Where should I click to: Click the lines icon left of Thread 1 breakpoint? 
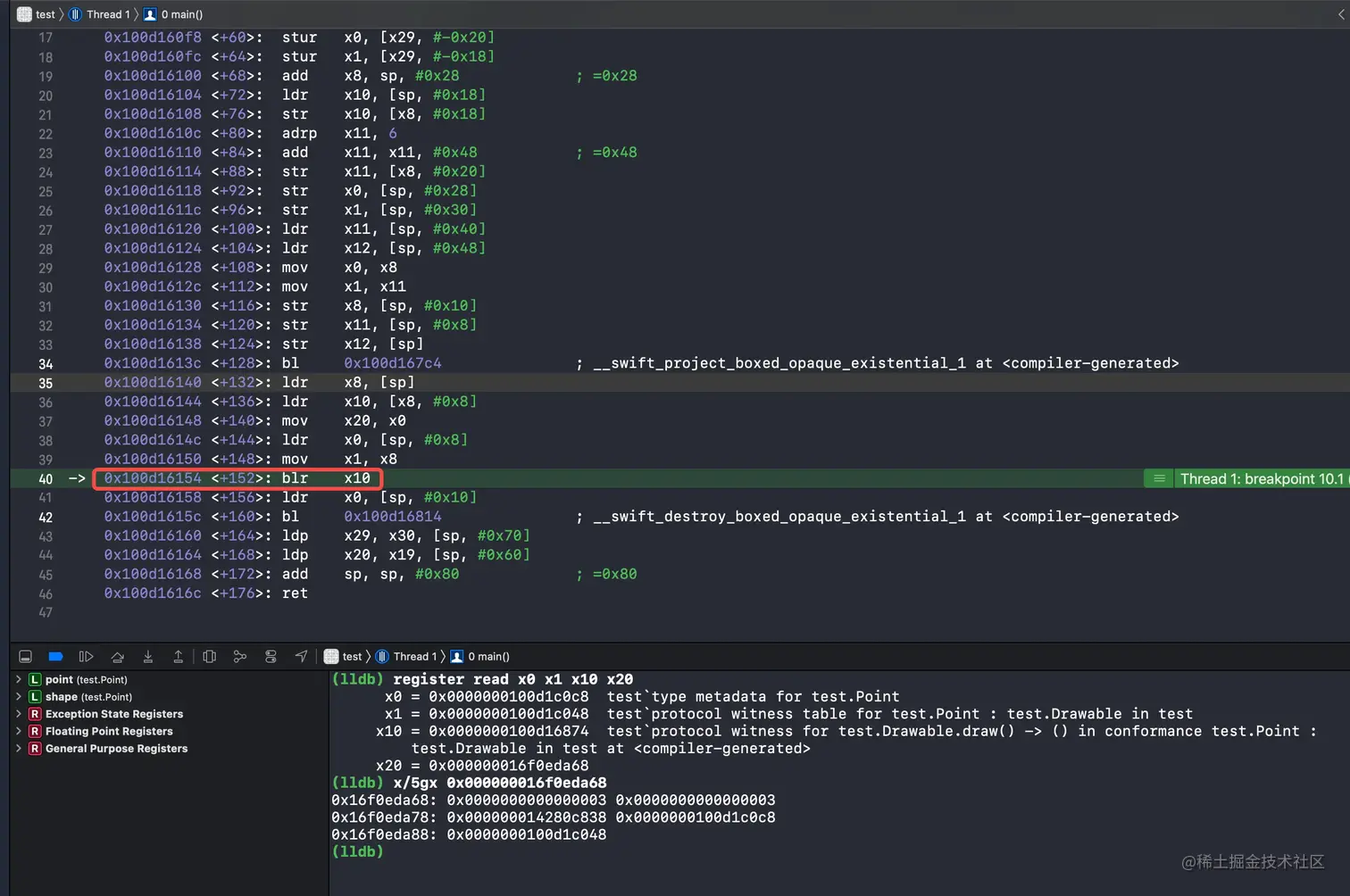click(x=1159, y=479)
